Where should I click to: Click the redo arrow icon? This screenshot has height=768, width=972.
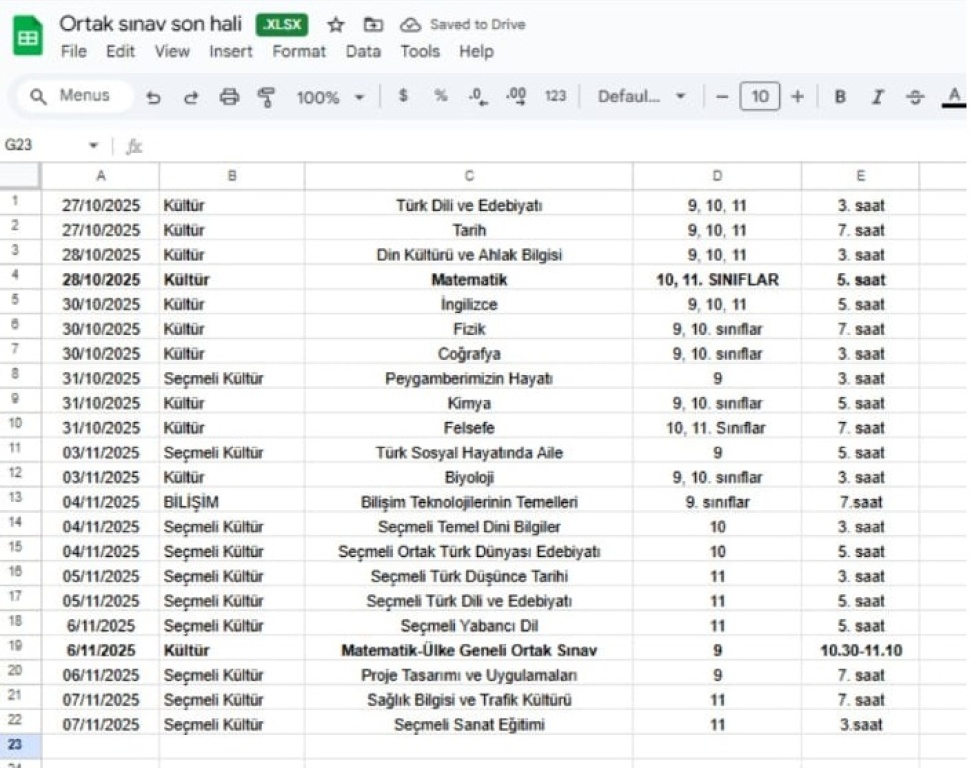coord(191,97)
